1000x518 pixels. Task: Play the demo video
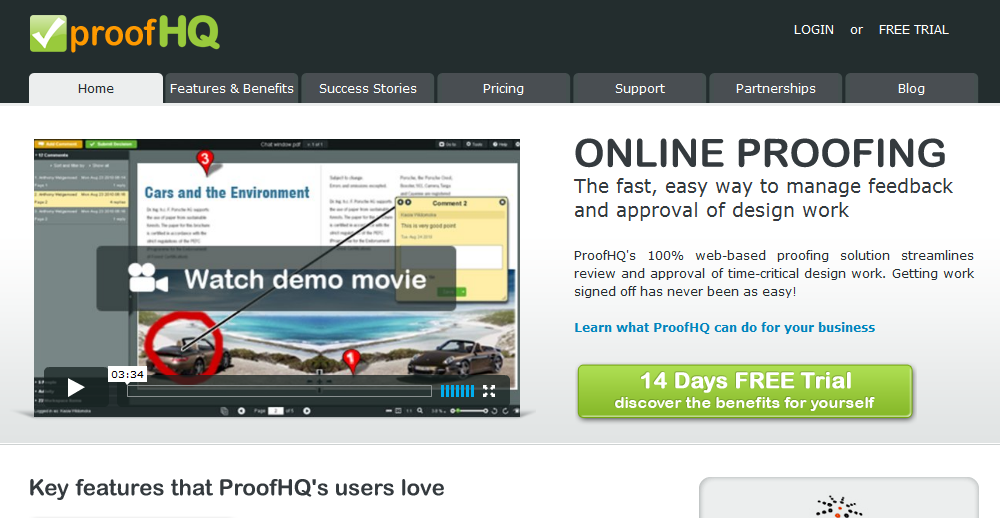(x=76, y=387)
